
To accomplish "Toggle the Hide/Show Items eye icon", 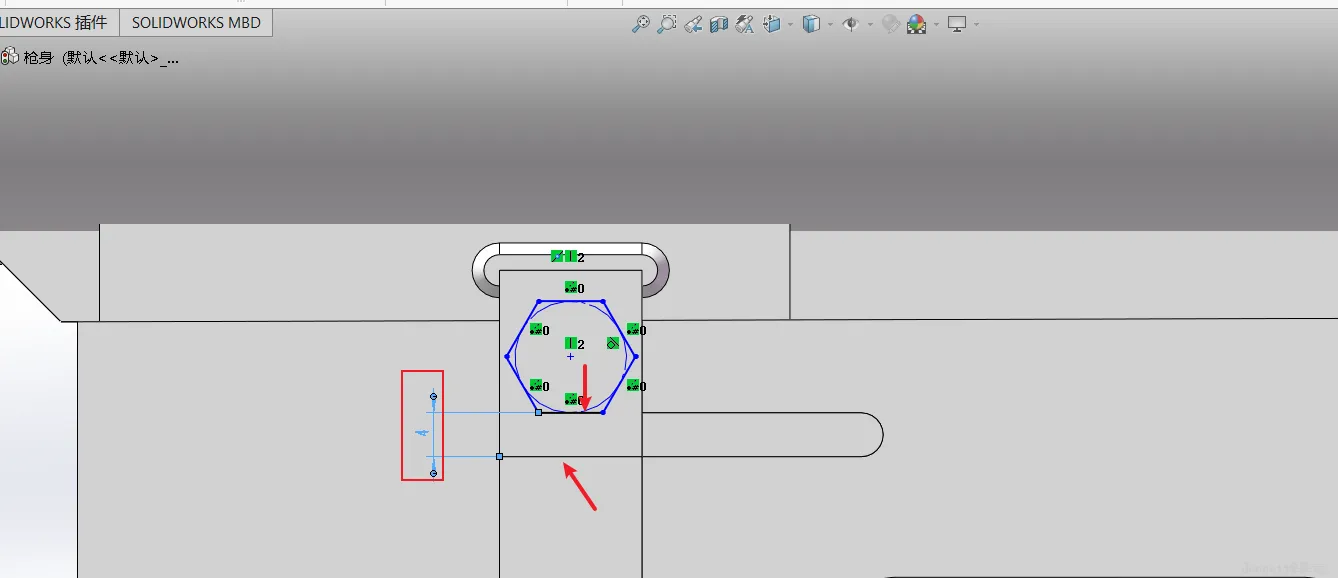I will tap(851, 24).
